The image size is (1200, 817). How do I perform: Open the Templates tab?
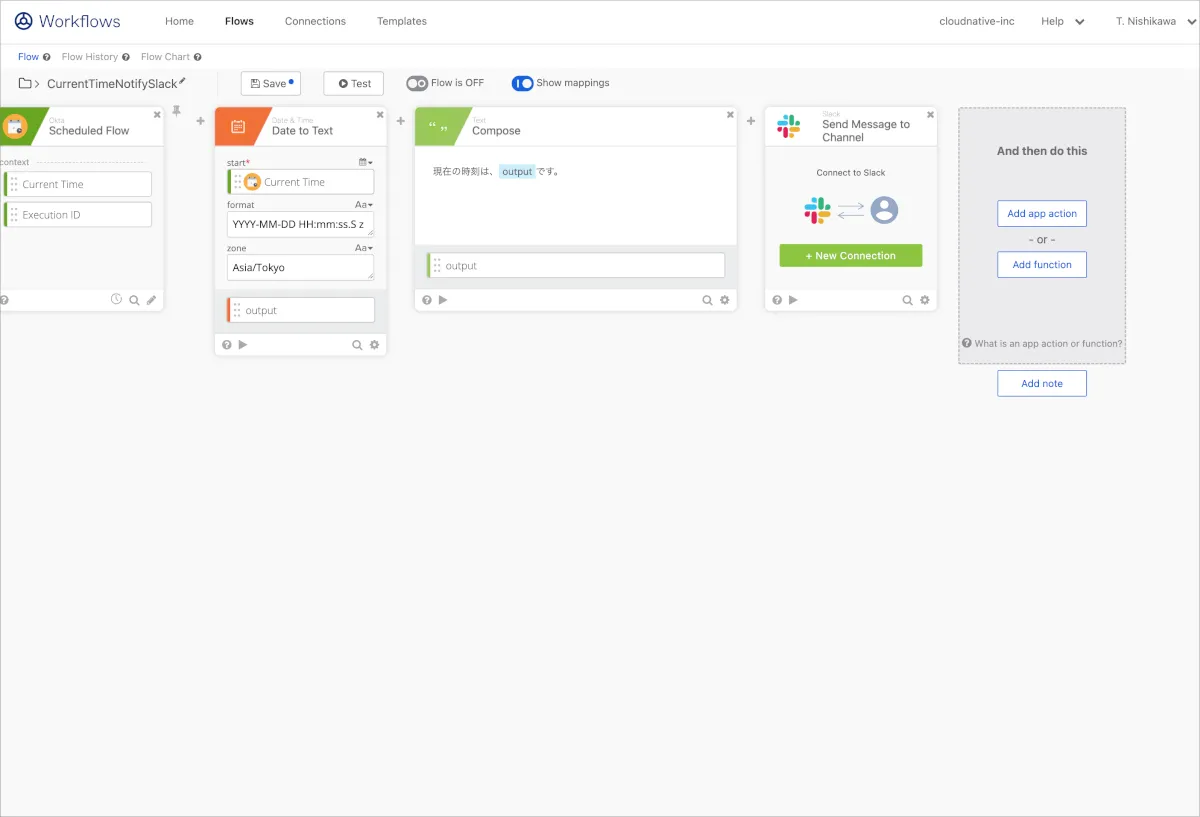(402, 21)
